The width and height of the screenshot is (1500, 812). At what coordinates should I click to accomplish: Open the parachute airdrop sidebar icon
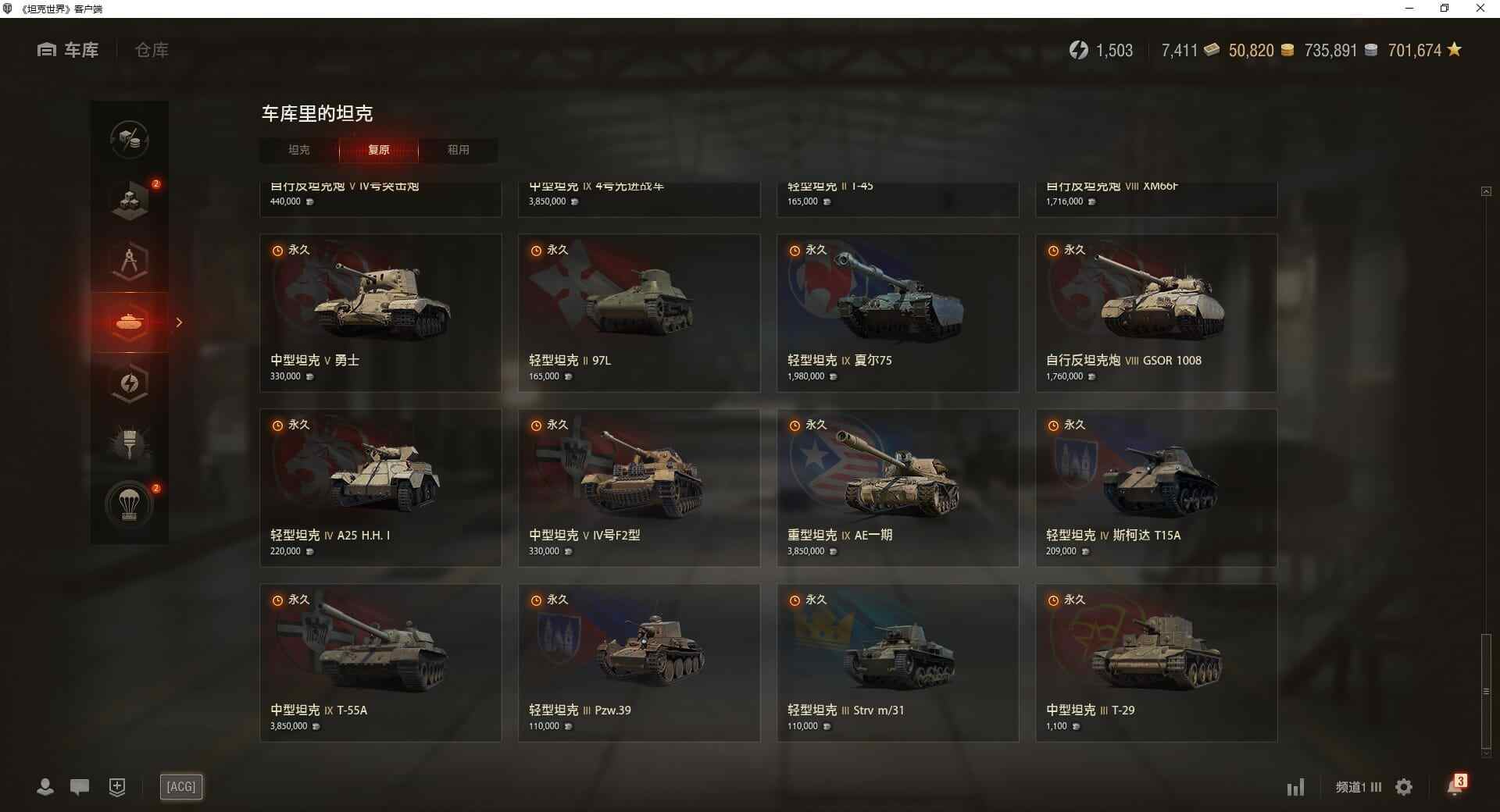coord(130,505)
